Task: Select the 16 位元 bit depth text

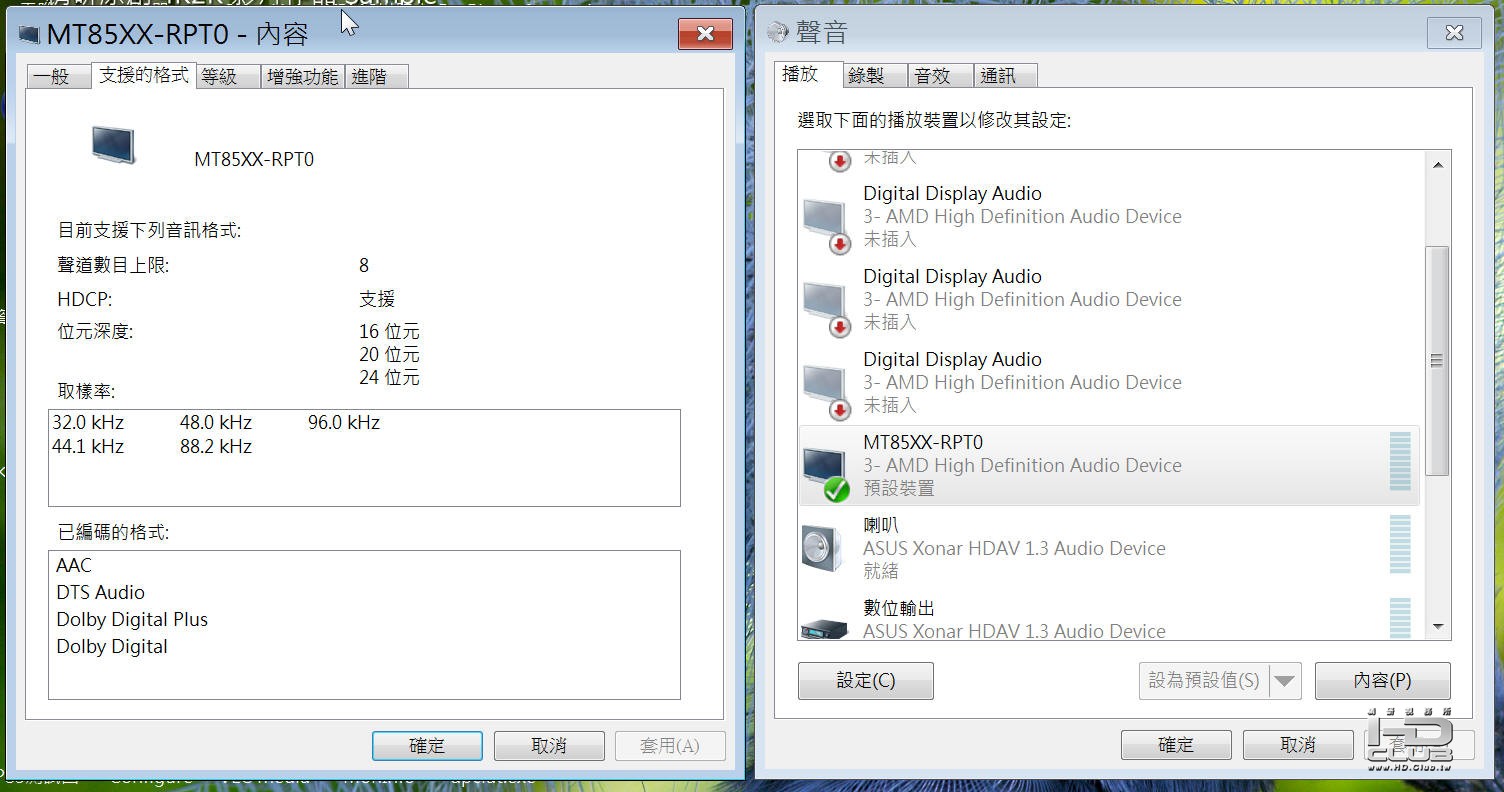Action: (389, 332)
